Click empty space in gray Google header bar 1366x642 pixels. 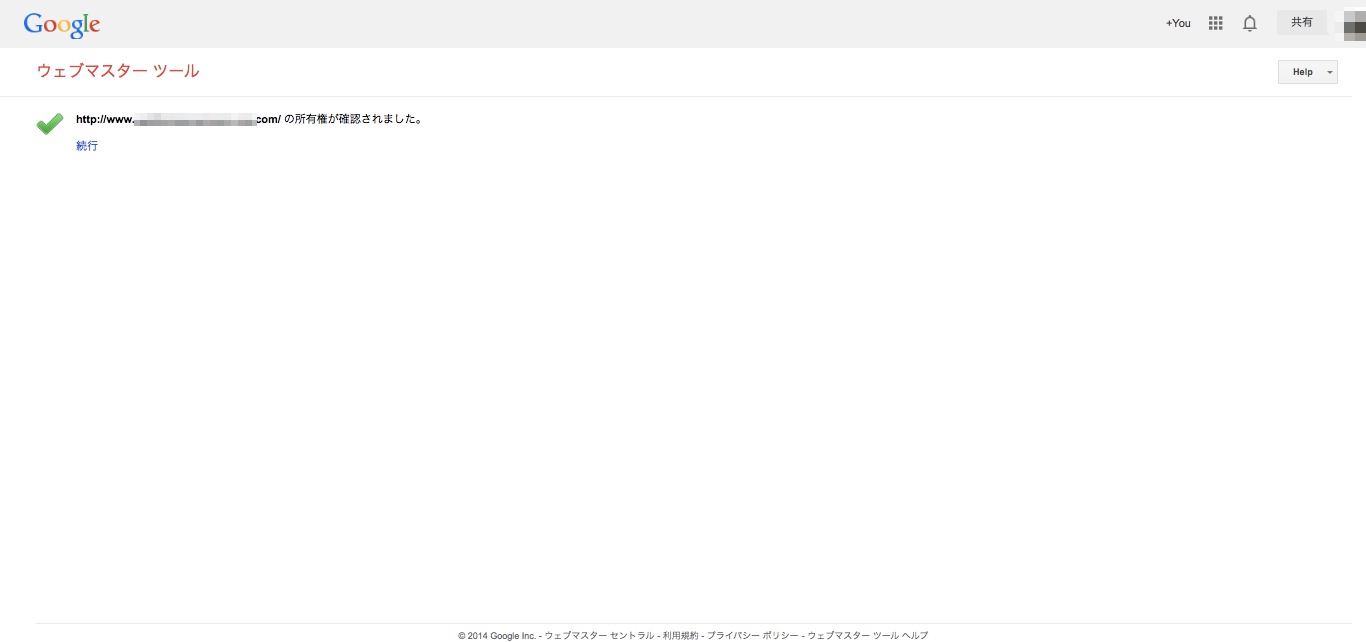pos(640,23)
